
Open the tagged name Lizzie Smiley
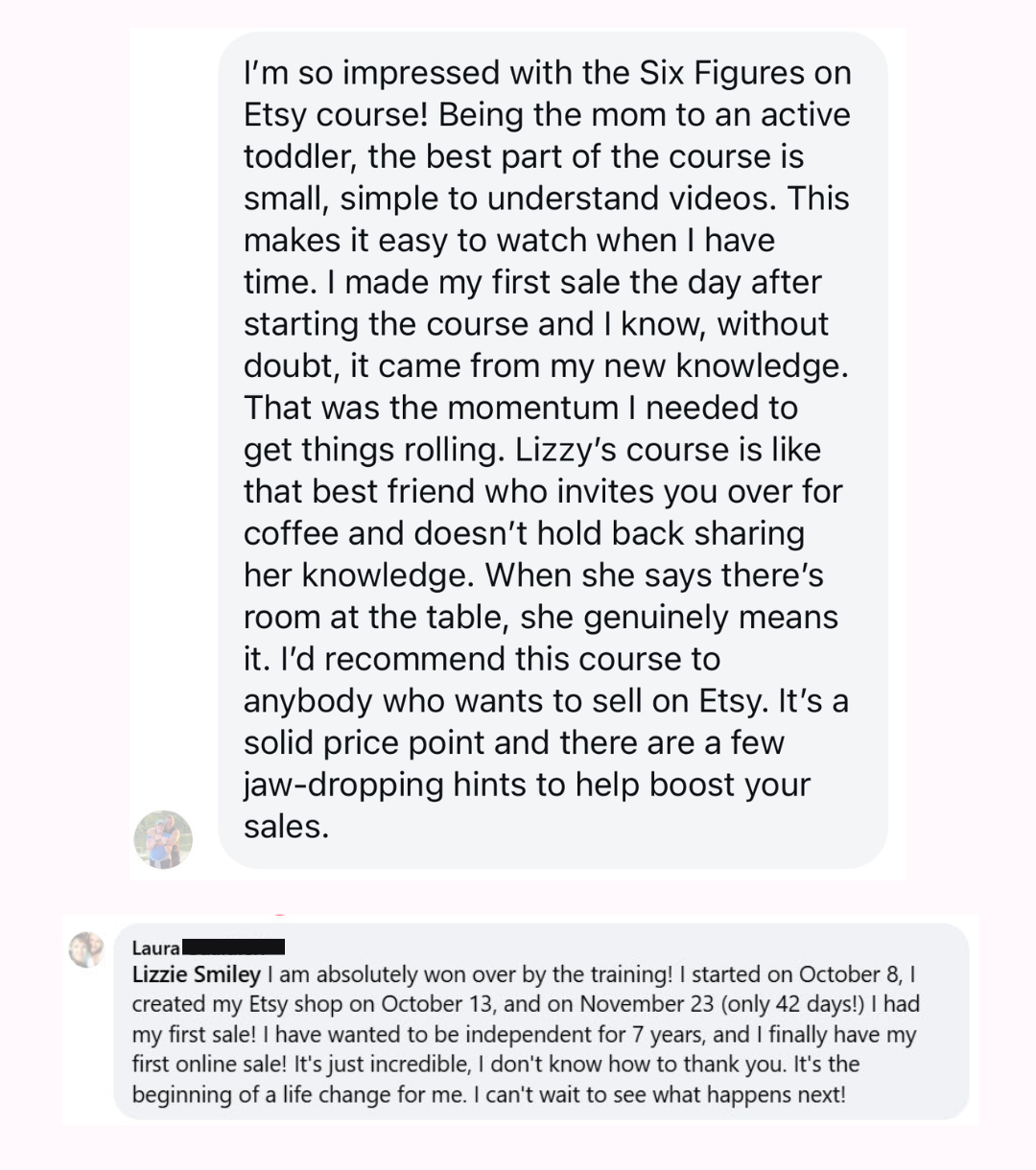pyautogui.click(x=196, y=974)
